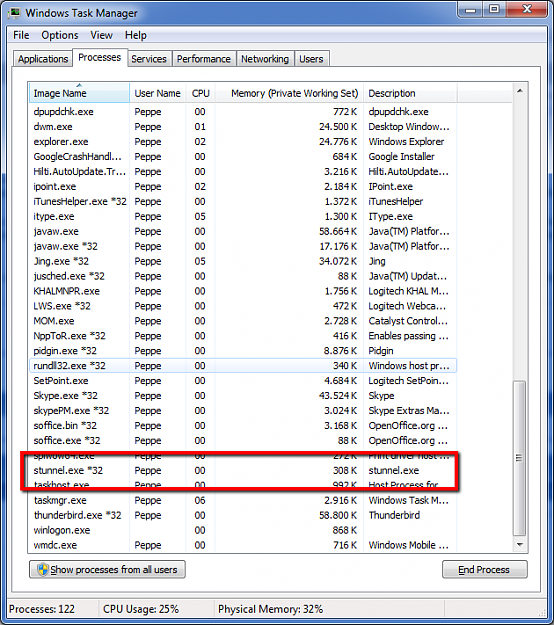Screen dimensions: 554x625
Task: Select the dwm.exe process
Action: (x=243, y=127)
